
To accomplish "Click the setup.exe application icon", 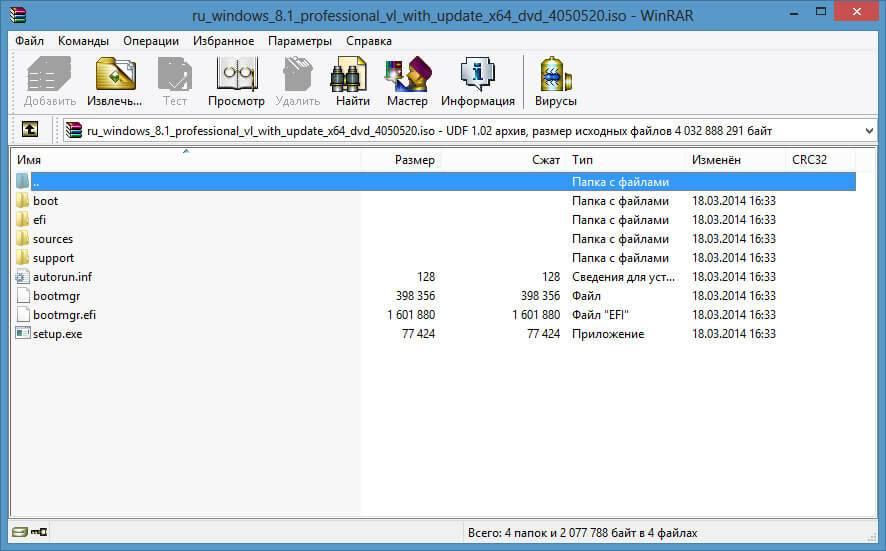I will click(23, 333).
